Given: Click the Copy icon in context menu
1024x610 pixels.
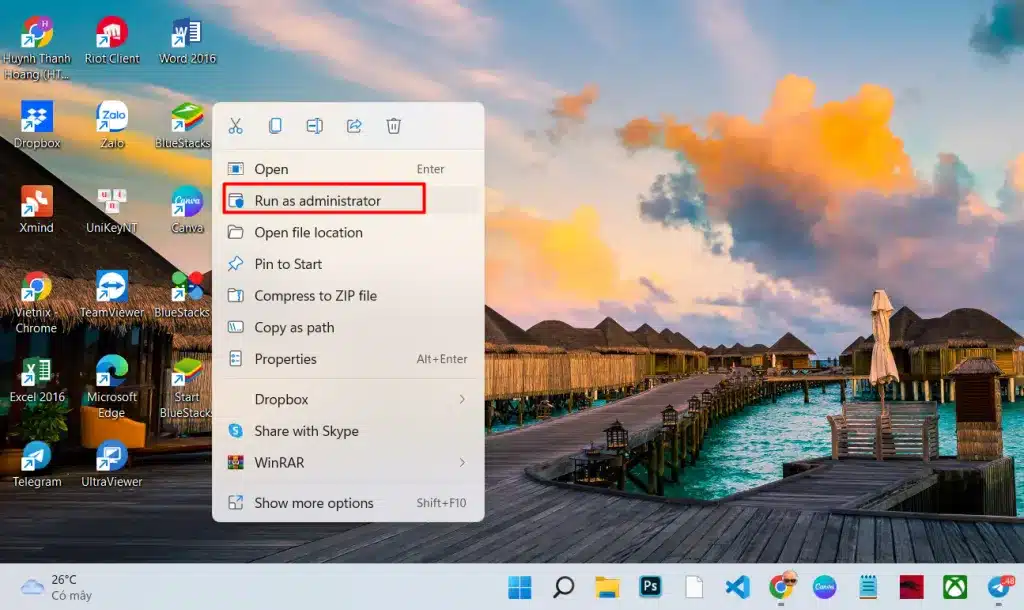Looking at the screenshot, I should click(x=275, y=126).
